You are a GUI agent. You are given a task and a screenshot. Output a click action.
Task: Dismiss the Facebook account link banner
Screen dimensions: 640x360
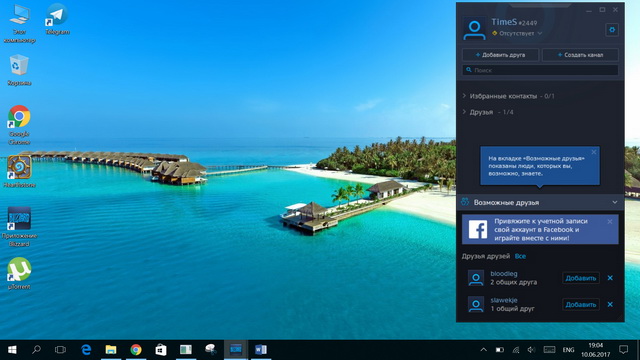pos(610,222)
